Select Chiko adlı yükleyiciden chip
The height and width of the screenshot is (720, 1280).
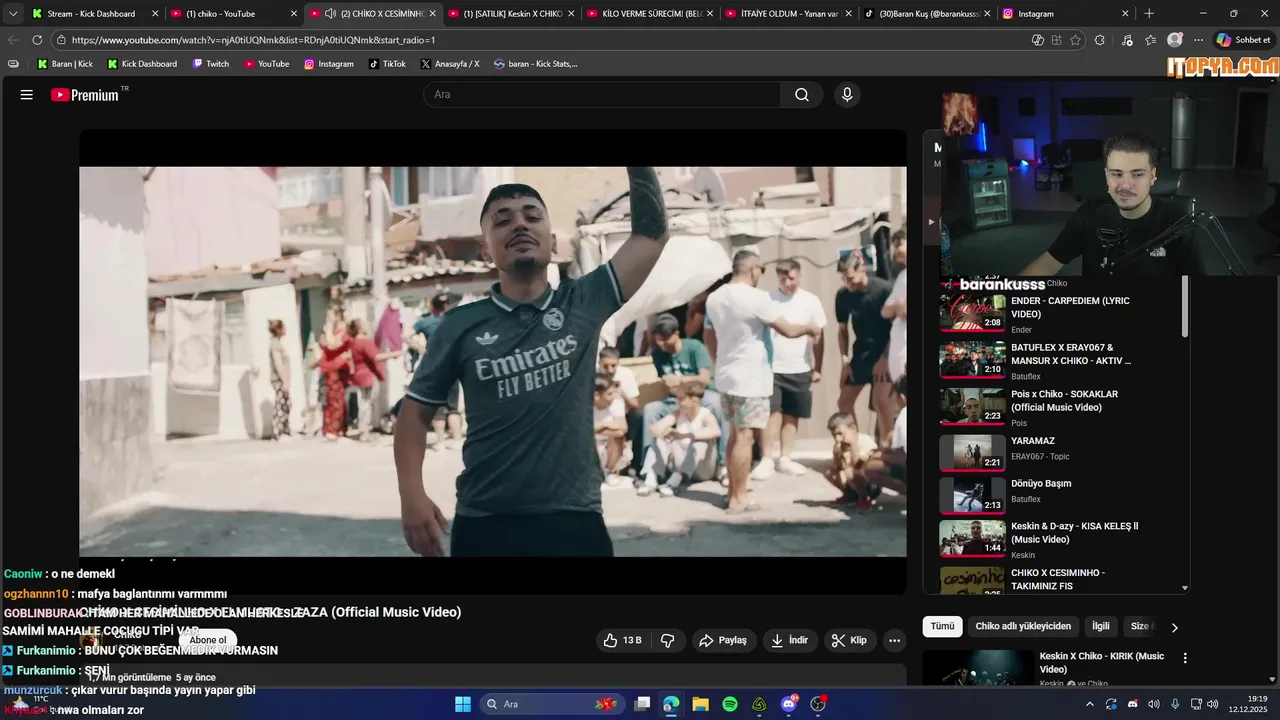click(1023, 626)
